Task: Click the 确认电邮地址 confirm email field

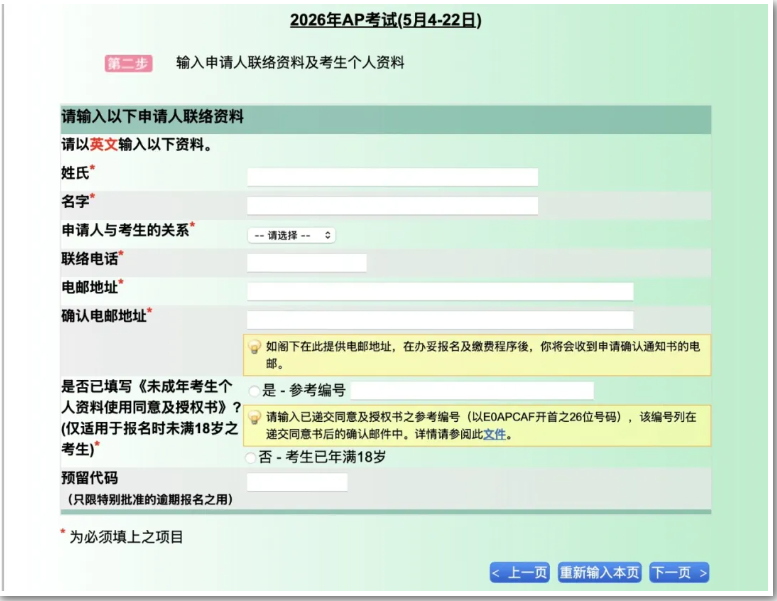Action: click(x=440, y=320)
